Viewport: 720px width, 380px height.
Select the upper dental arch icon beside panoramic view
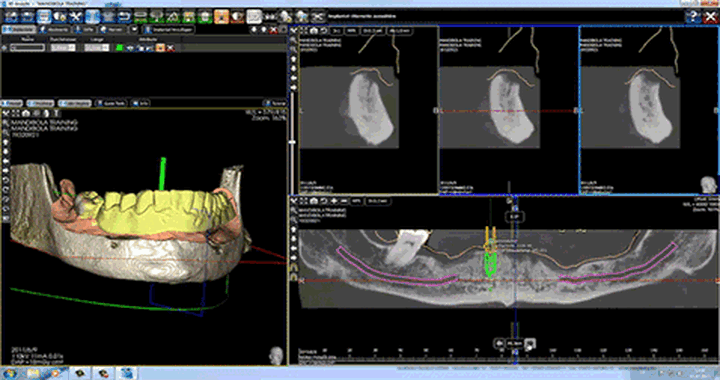point(294,267)
